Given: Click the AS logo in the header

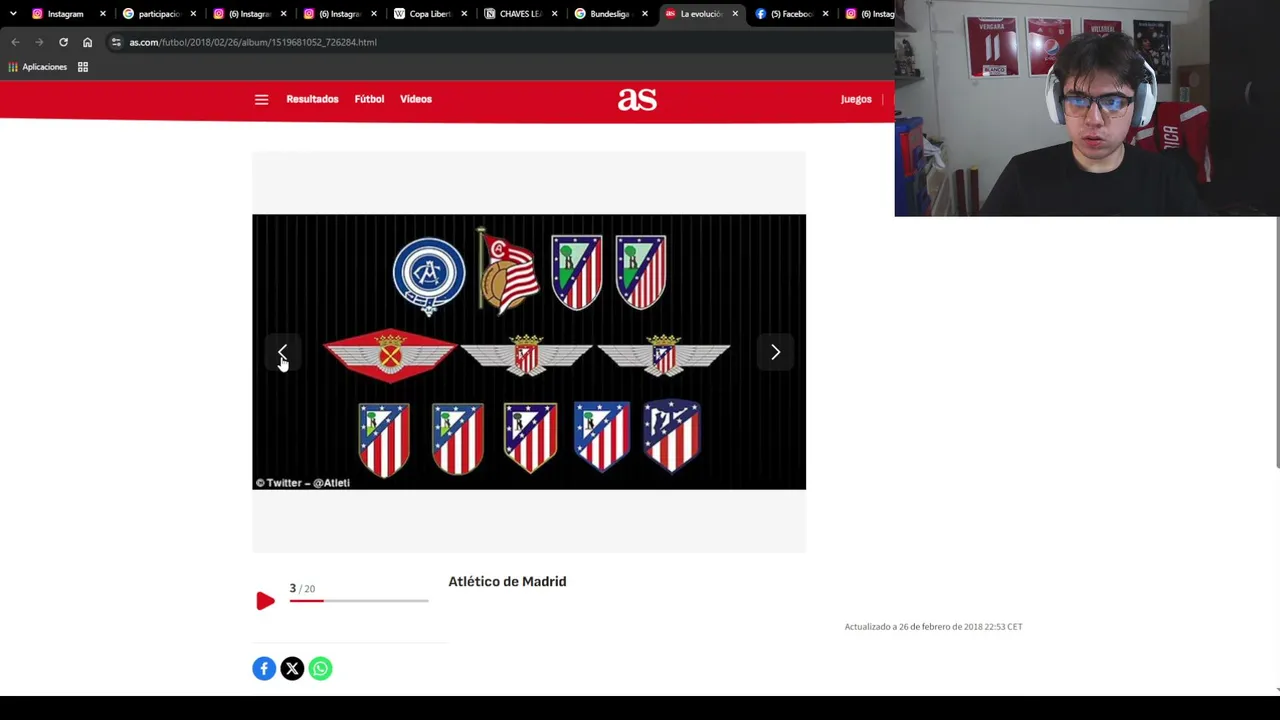Looking at the screenshot, I should 637,99.
